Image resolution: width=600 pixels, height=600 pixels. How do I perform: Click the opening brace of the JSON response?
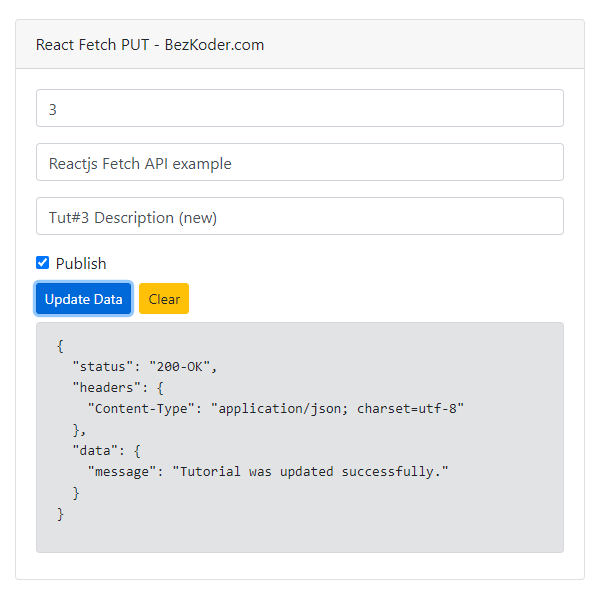click(60, 345)
